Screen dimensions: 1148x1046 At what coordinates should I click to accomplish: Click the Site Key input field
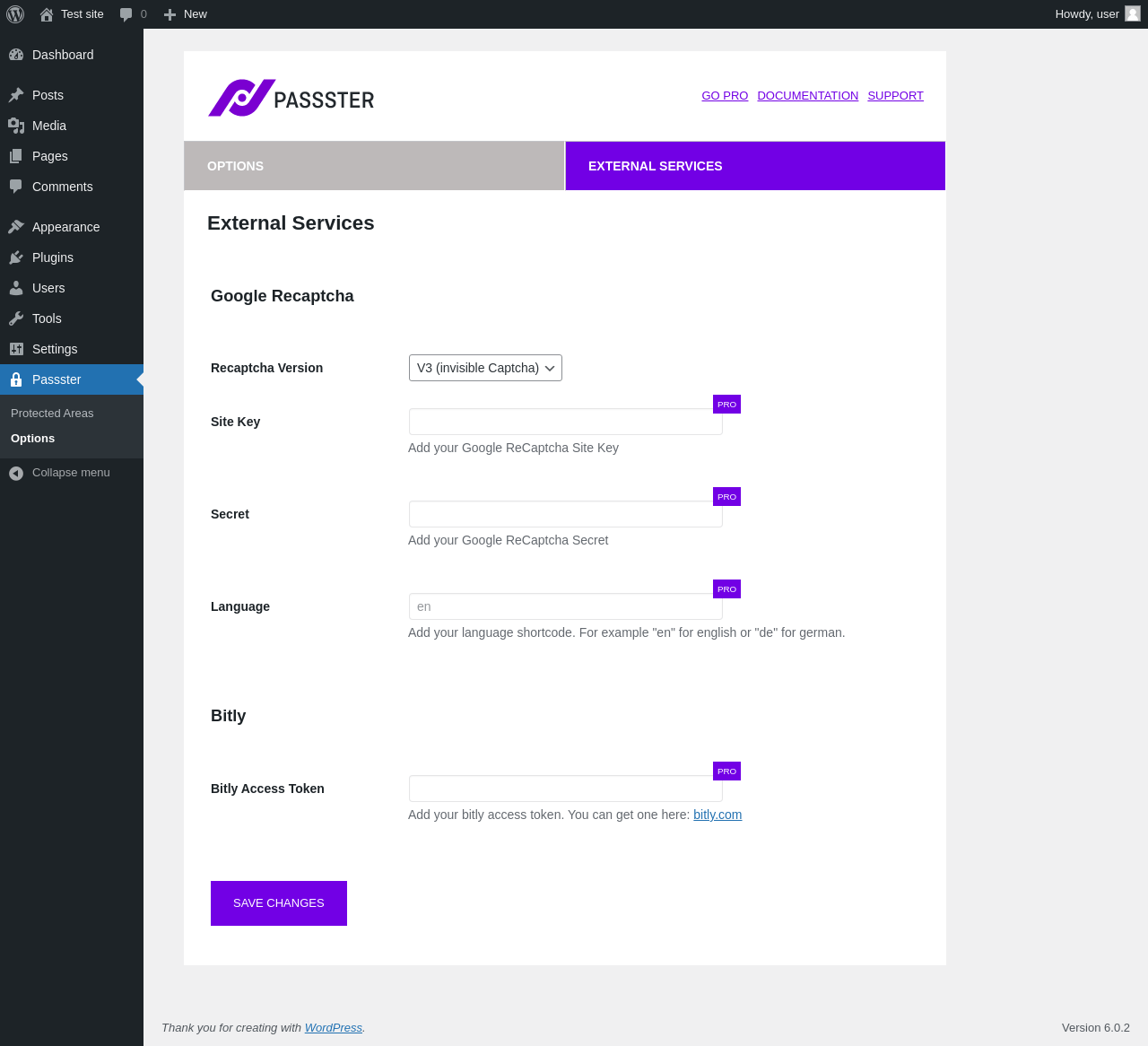coord(566,422)
